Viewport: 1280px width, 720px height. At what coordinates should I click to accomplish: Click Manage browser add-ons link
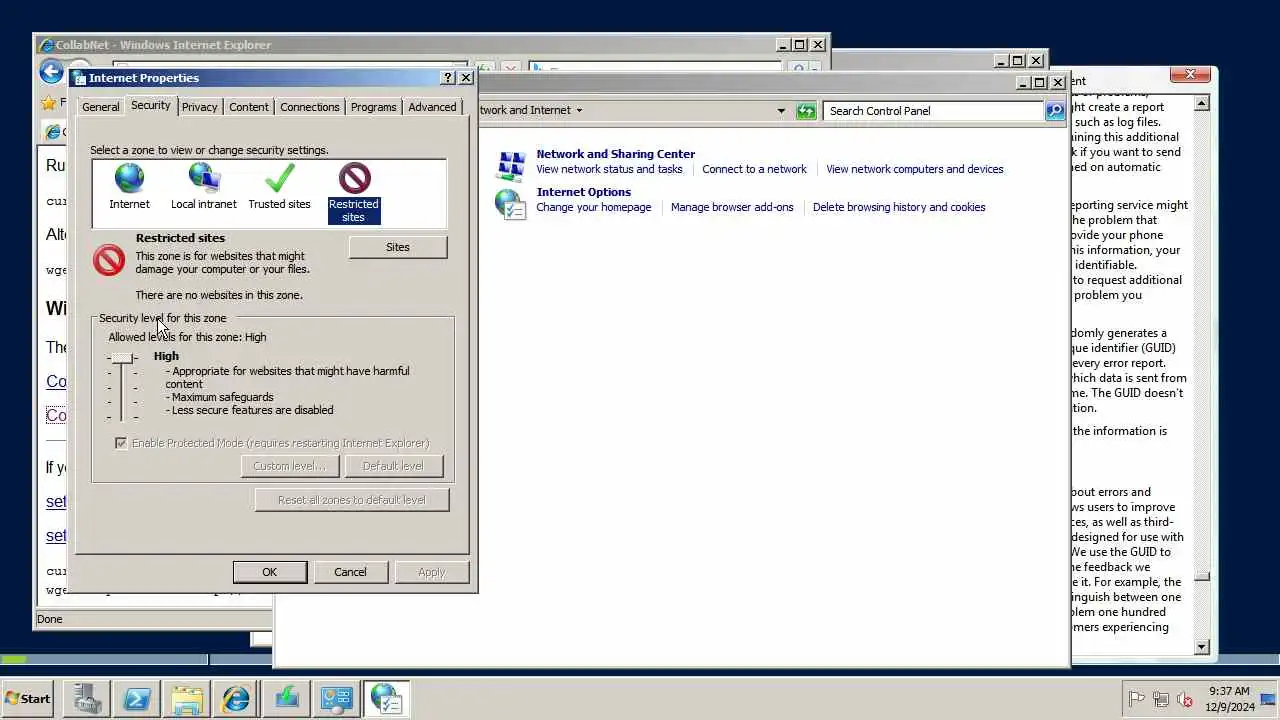tap(732, 207)
